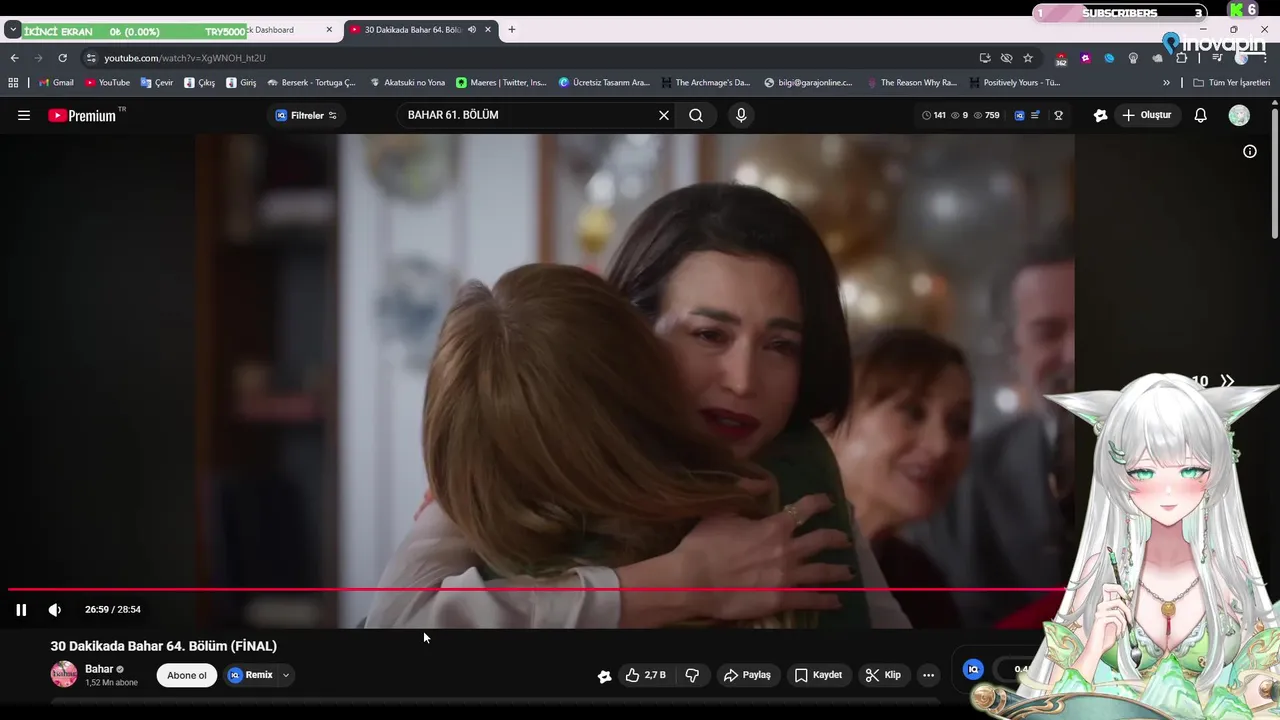Click the install app icon in address bar
Screen dimensions: 1280x720
tap(985, 58)
